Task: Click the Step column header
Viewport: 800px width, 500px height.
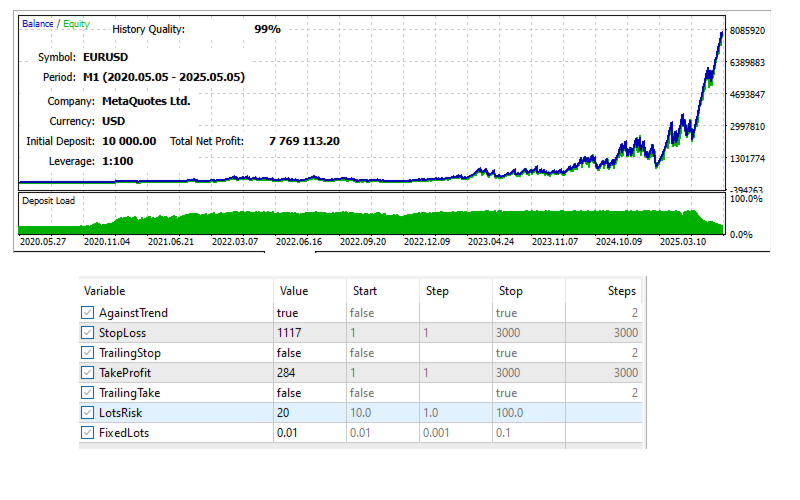Action: 437,291
